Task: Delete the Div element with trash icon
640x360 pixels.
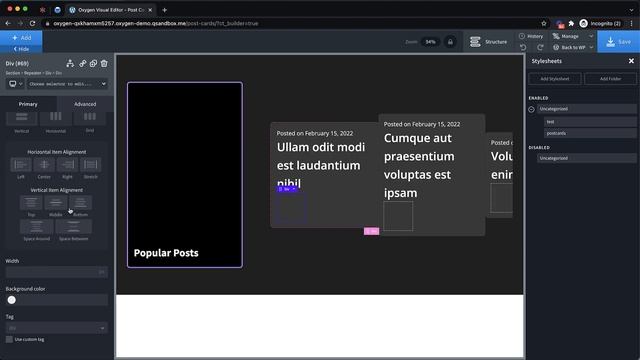Action: tap(104, 63)
